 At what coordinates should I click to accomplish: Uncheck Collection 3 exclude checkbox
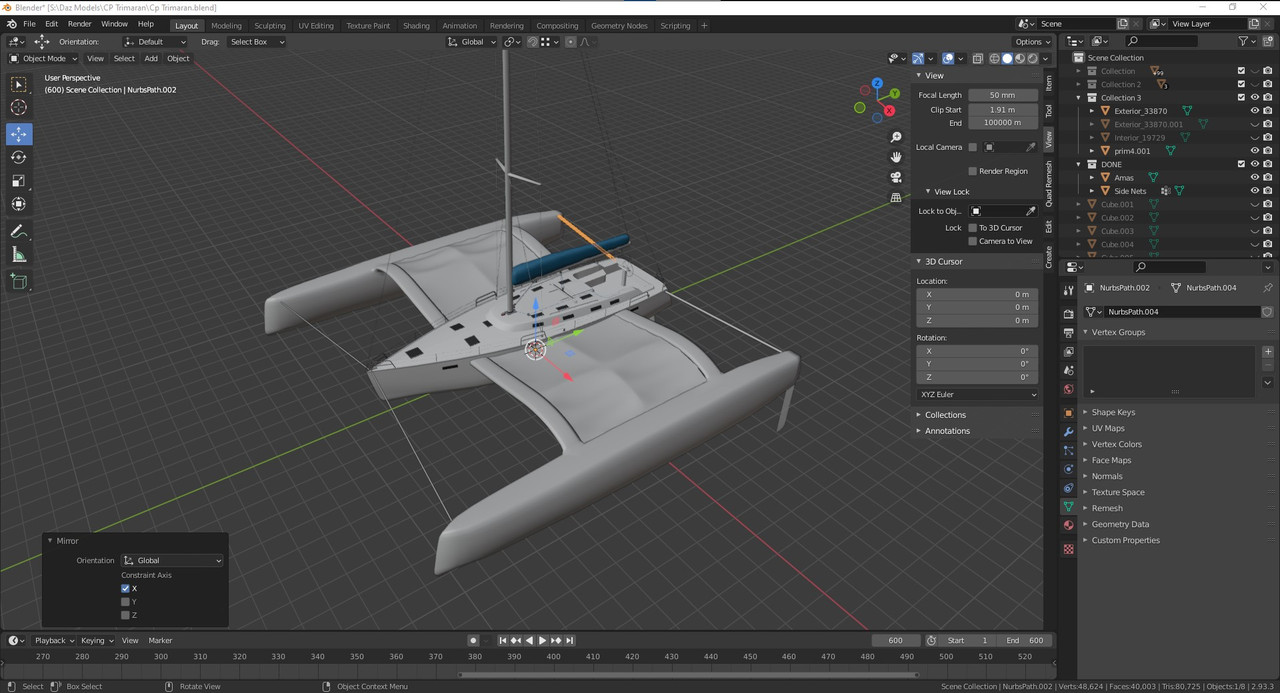(x=1241, y=98)
